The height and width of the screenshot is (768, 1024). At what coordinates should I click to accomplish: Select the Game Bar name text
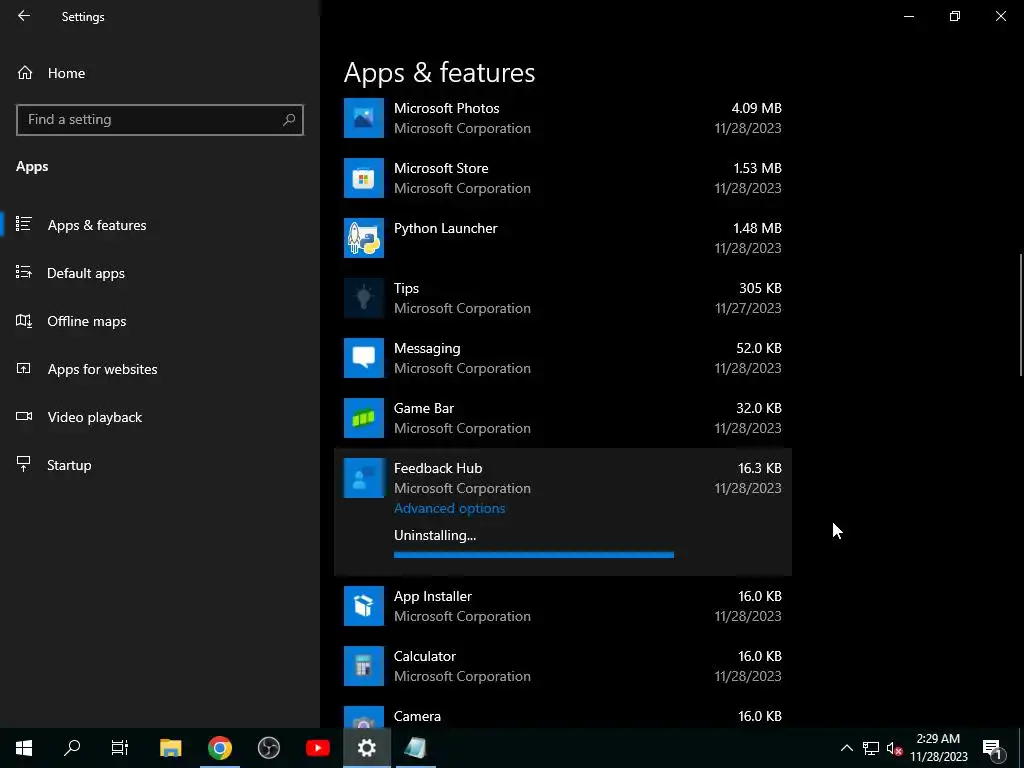click(x=424, y=408)
